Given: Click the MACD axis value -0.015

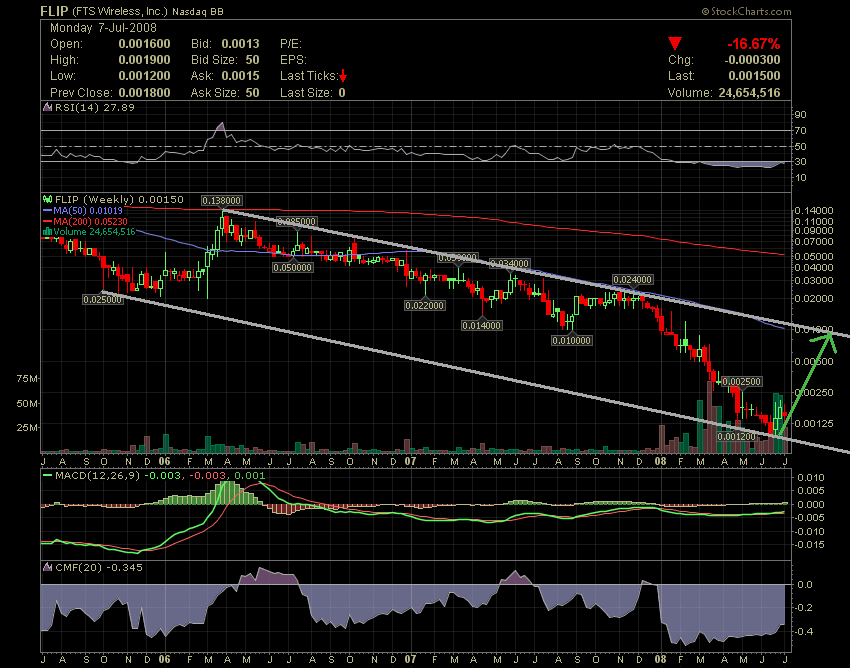Looking at the screenshot, I should (810, 545).
